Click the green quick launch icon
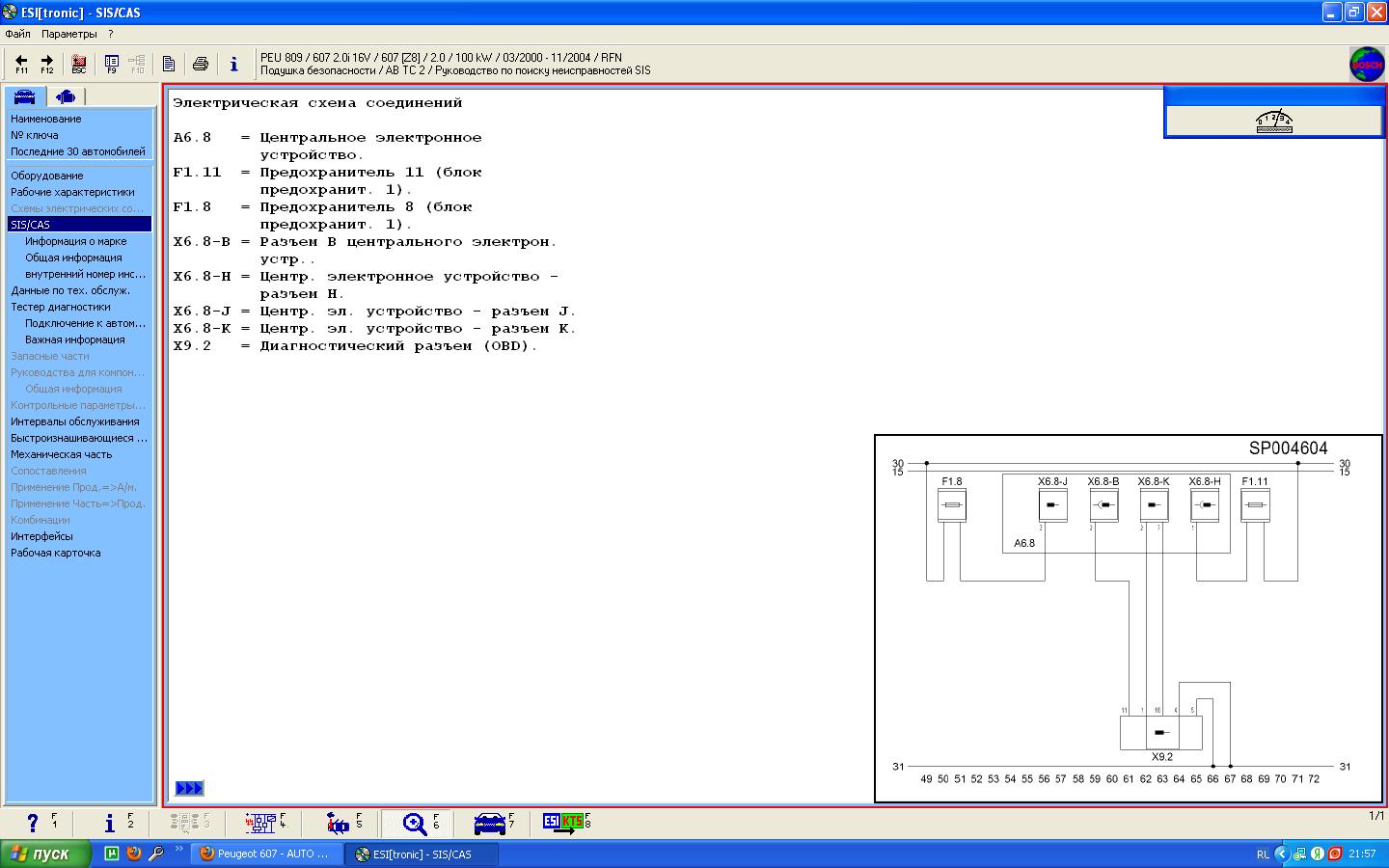The height and width of the screenshot is (868, 1389). pos(111,854)
